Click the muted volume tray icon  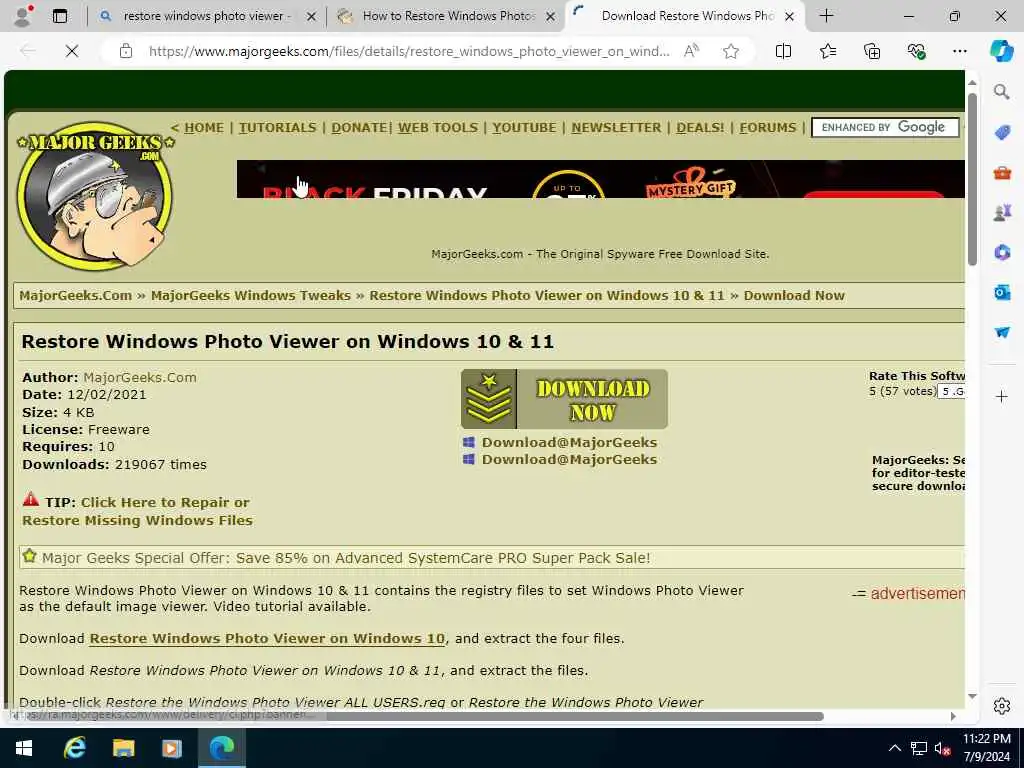(942, 748)
